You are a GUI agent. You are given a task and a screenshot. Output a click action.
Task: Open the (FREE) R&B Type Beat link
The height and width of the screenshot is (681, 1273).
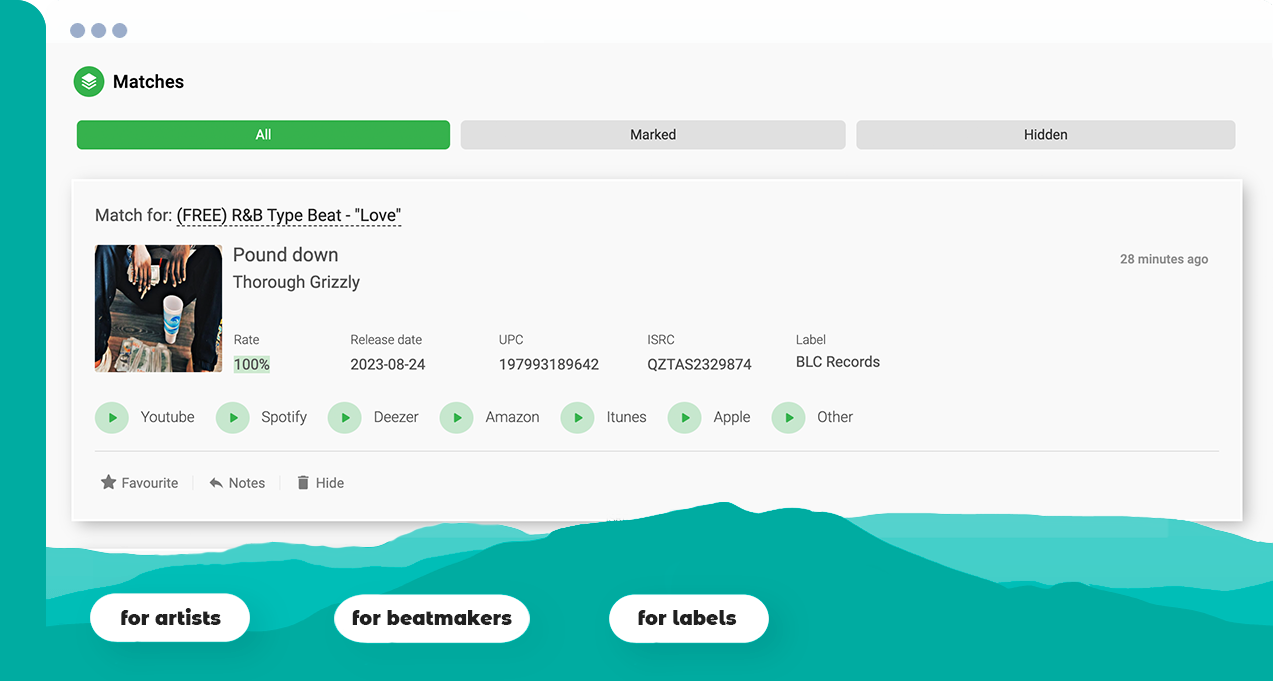pos(289,215)
